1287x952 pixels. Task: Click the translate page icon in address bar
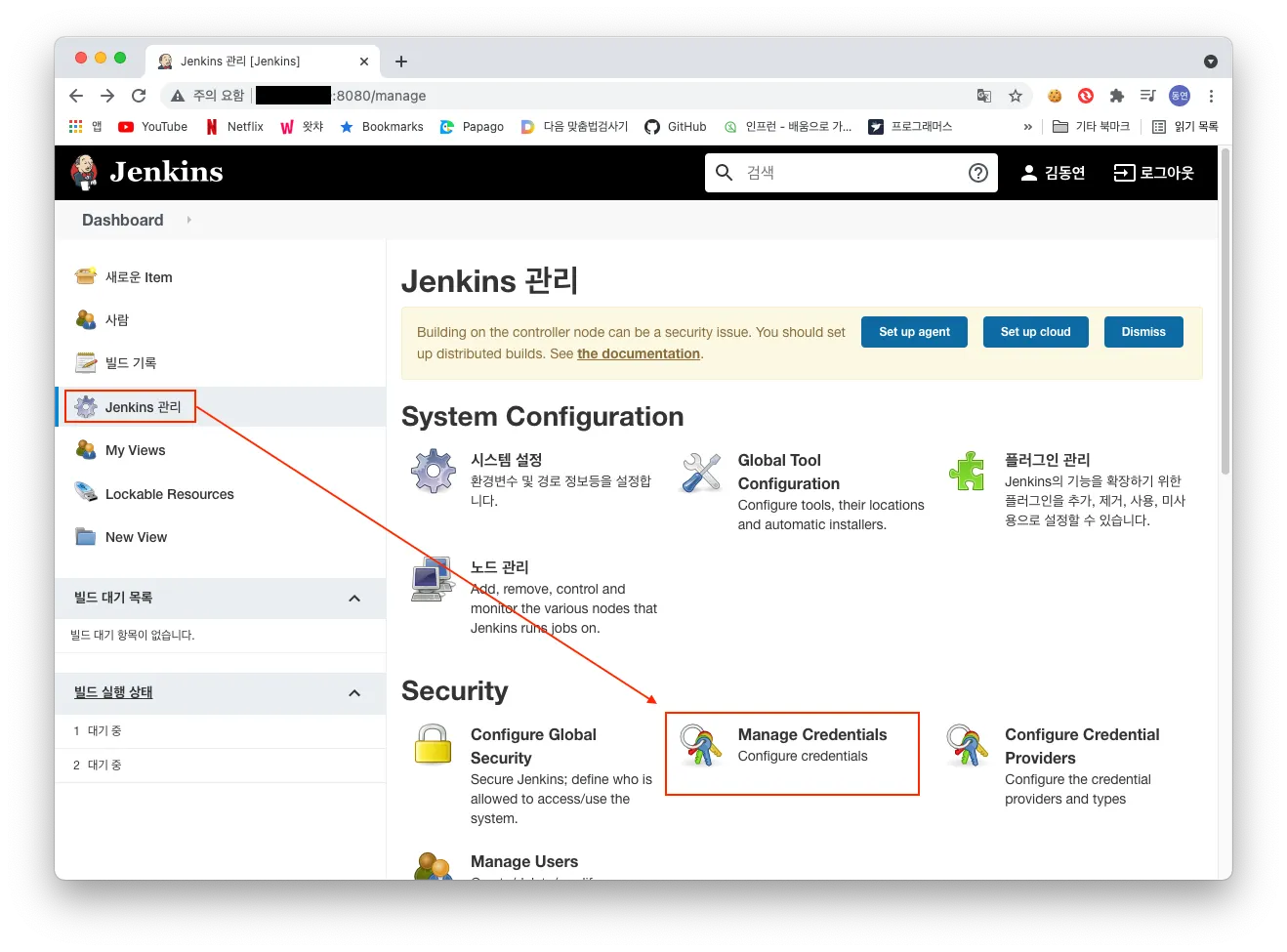click(x=984, y=96)
